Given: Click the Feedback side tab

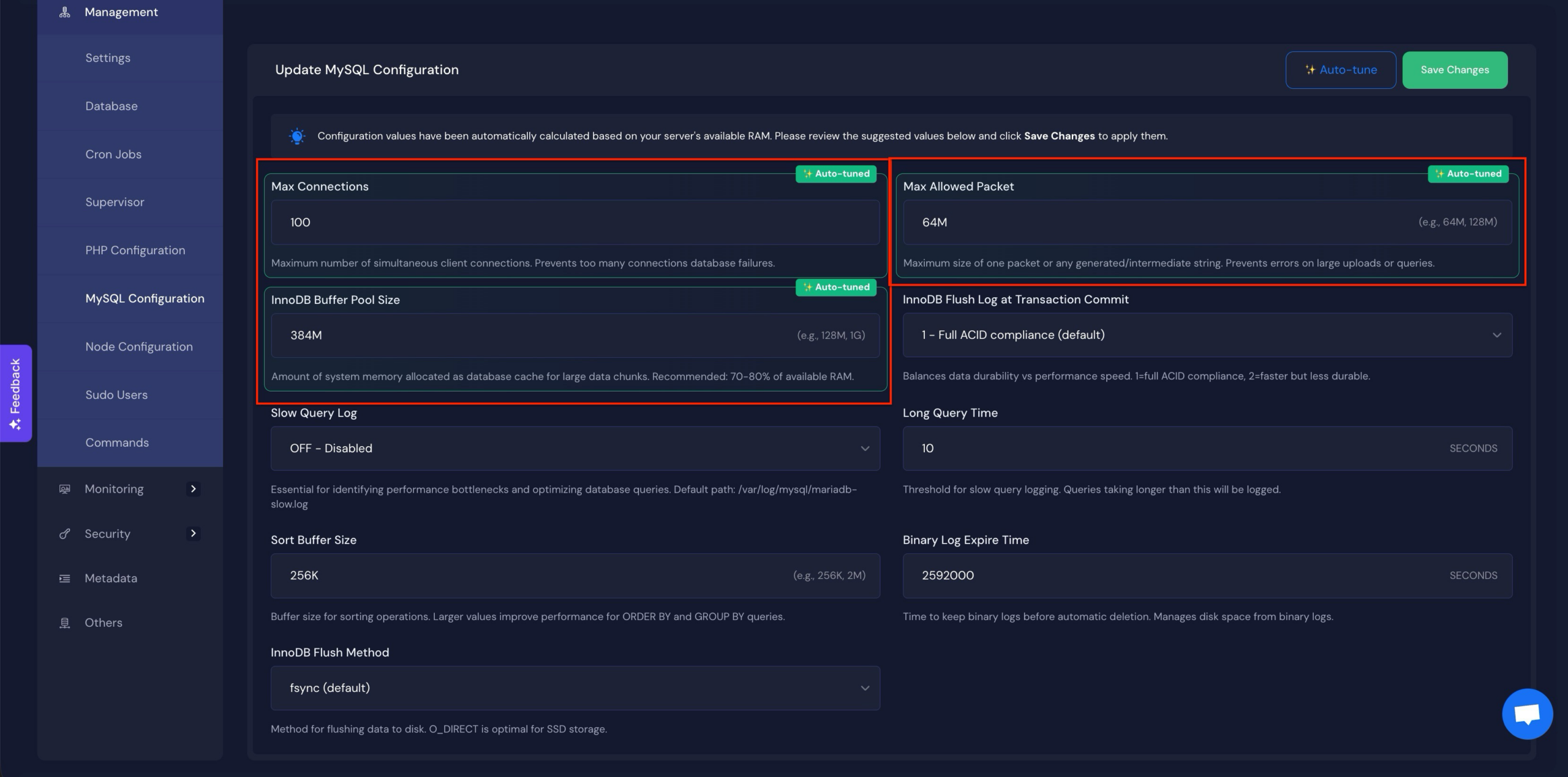Looking at the screenshot, I should click(16, 393).
